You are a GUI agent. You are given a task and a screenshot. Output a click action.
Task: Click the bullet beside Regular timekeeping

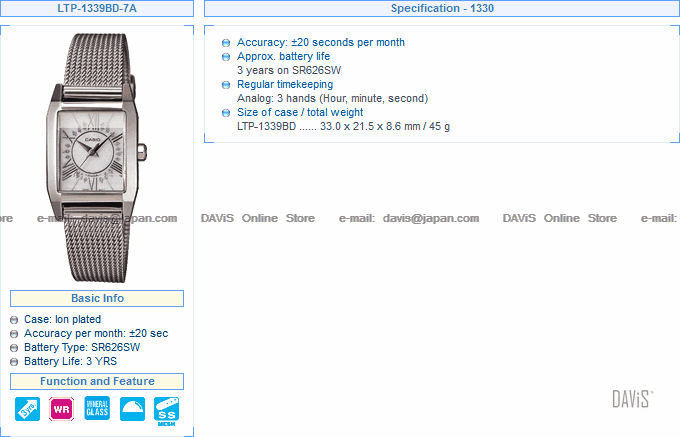[x=226, y=85]
